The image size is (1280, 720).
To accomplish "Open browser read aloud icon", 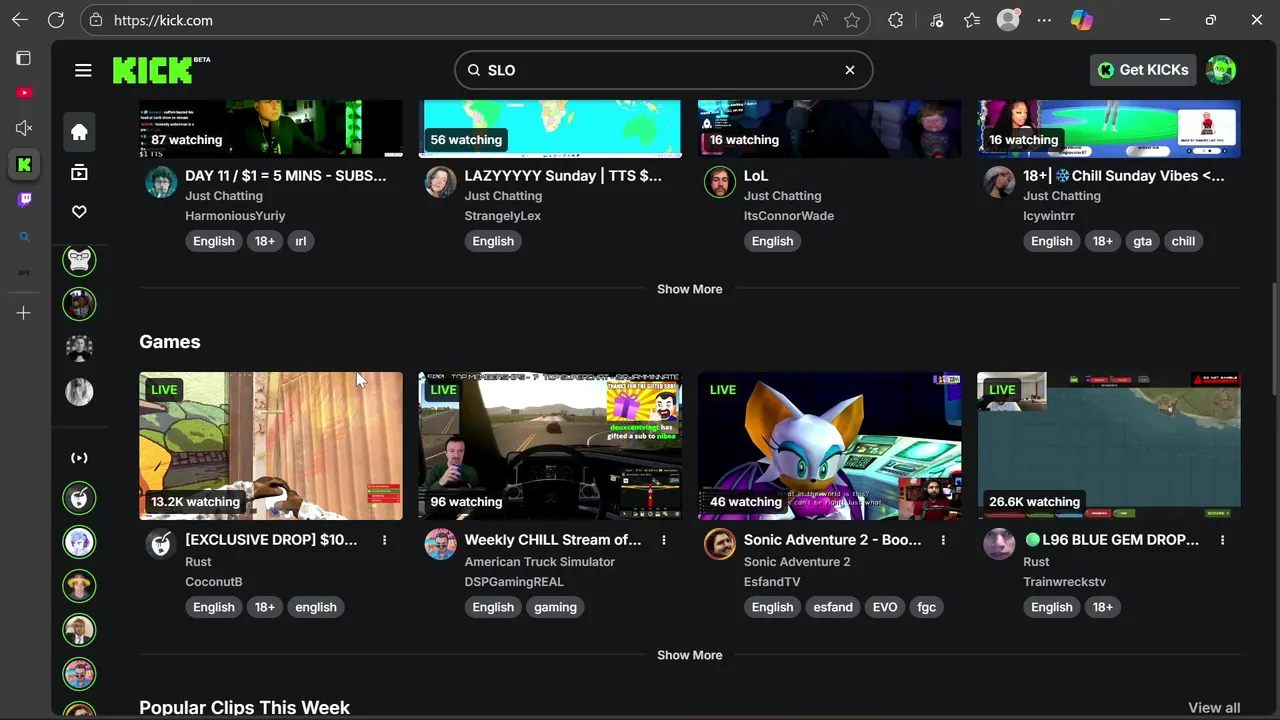I will [x=820, y=20].
